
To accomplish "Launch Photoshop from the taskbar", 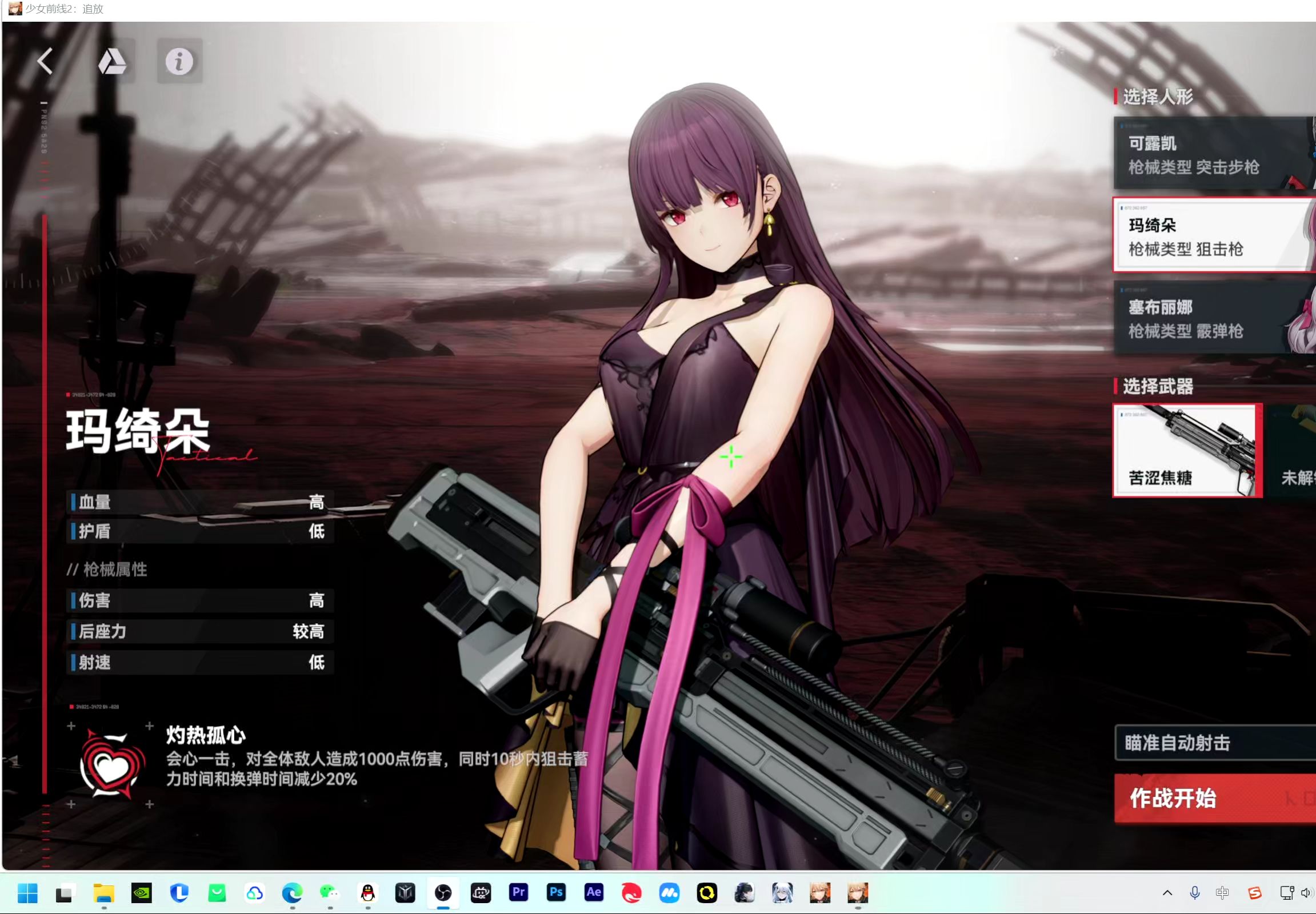I will coord(556,892).
